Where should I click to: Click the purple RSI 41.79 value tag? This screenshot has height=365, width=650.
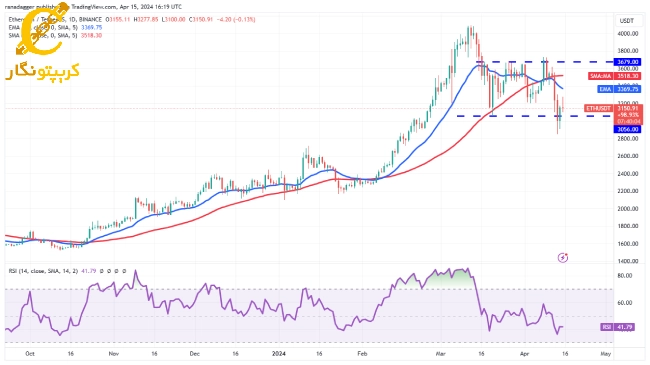tap(617, 327)
